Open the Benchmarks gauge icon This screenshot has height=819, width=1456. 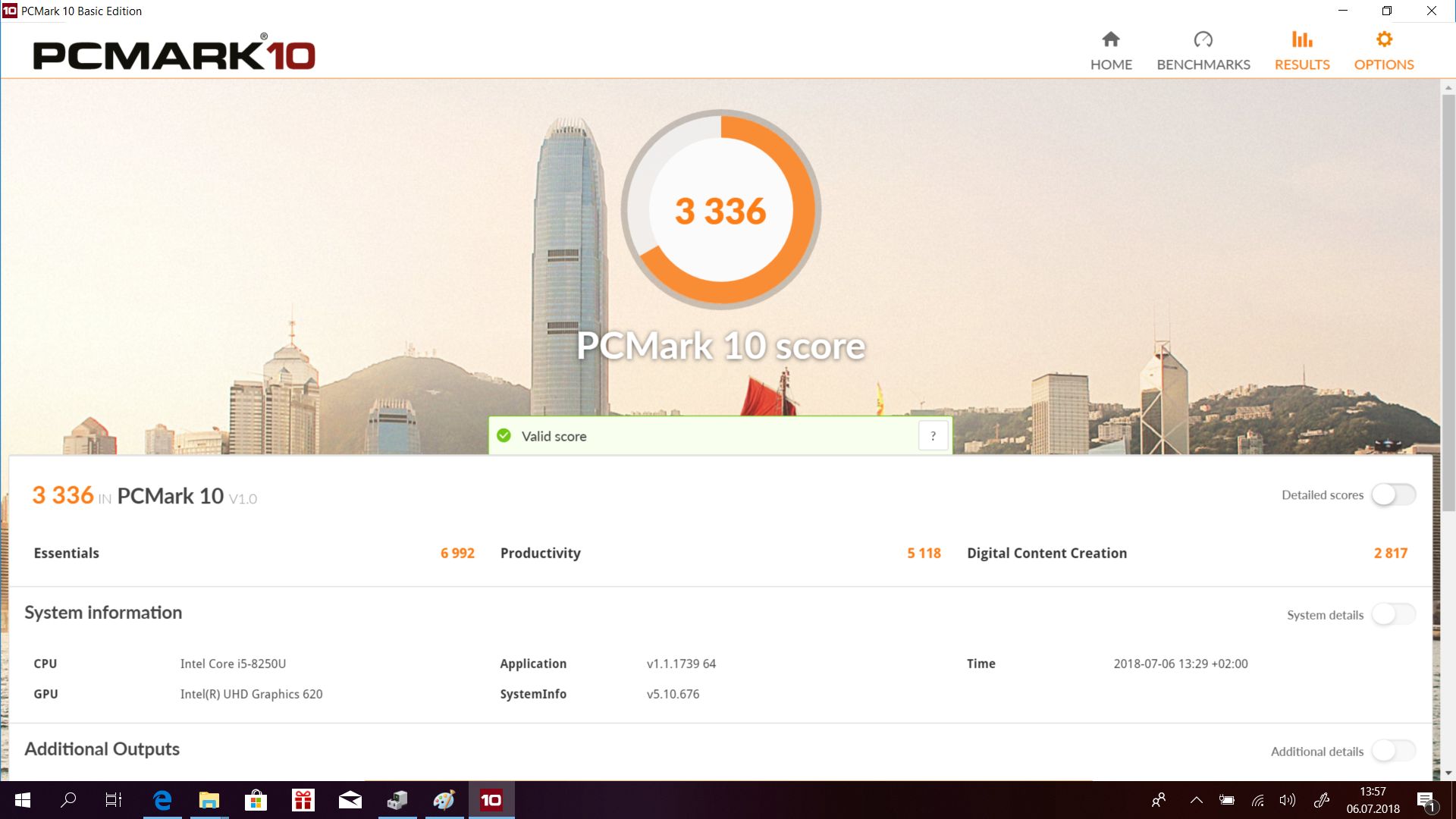pyautogui.click(x=1203, y=39)
